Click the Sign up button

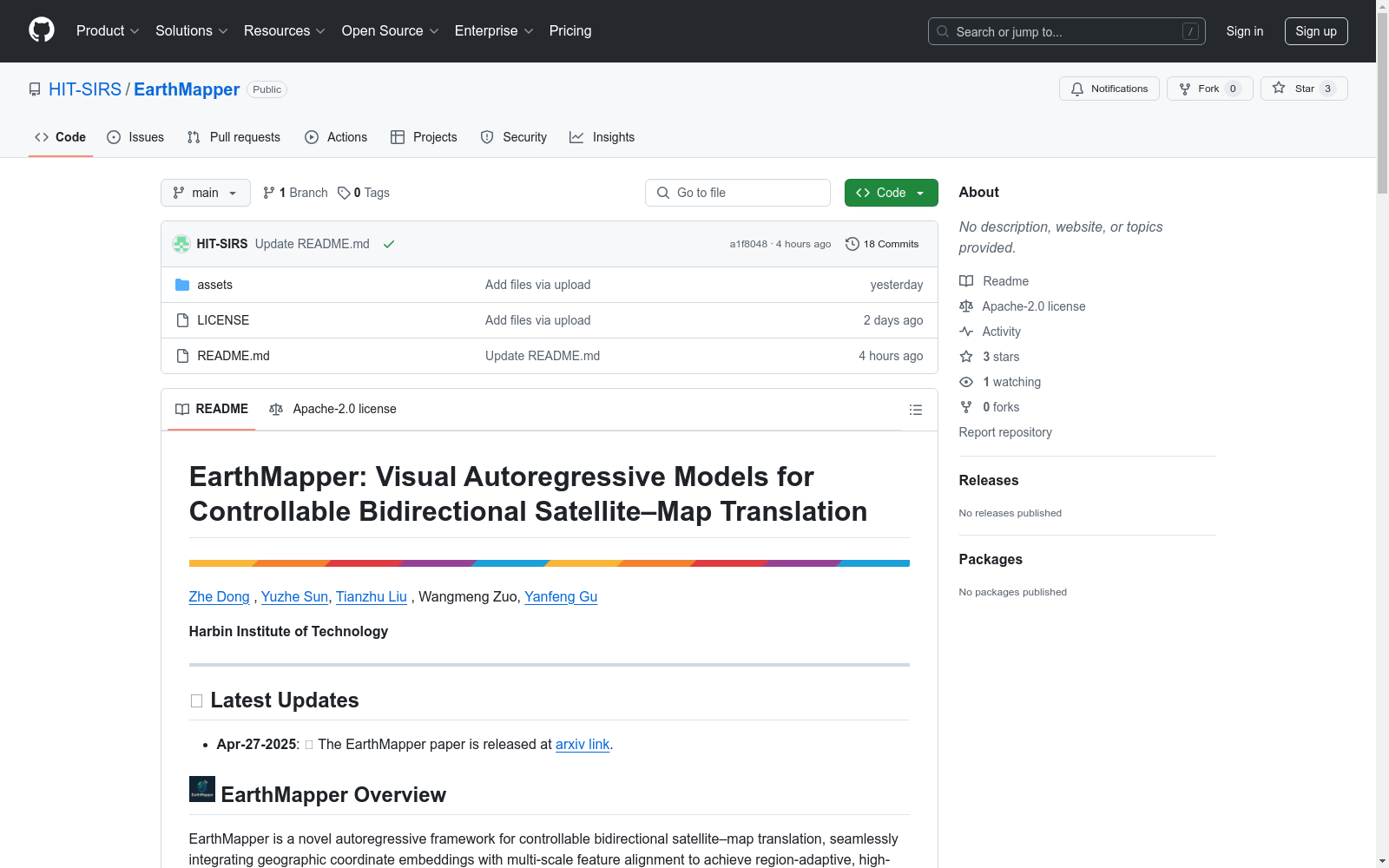1316,31
